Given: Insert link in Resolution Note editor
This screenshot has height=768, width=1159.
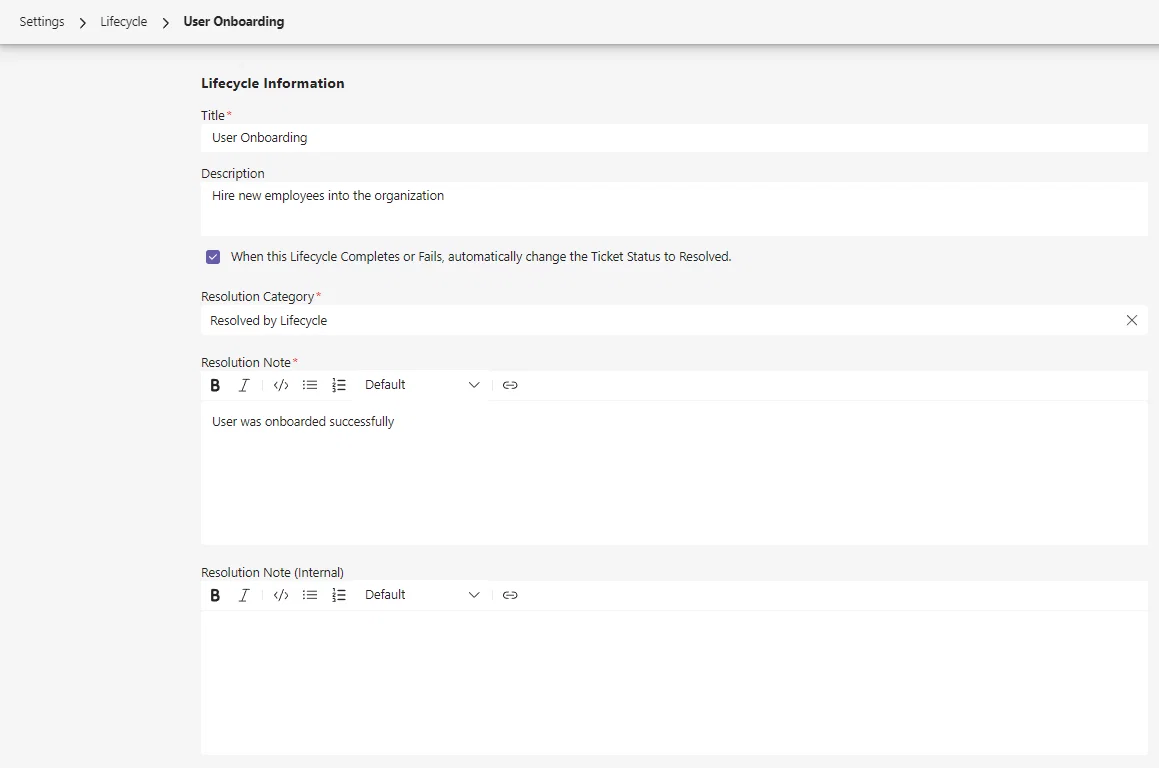Looking at the screenshot, I should pyautogui.click(x=510, y=385).
